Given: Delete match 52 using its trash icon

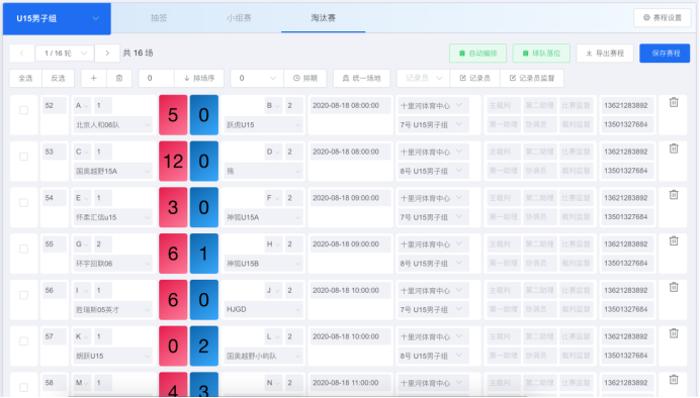Looking at the screenshot, I should coord(674,103).
